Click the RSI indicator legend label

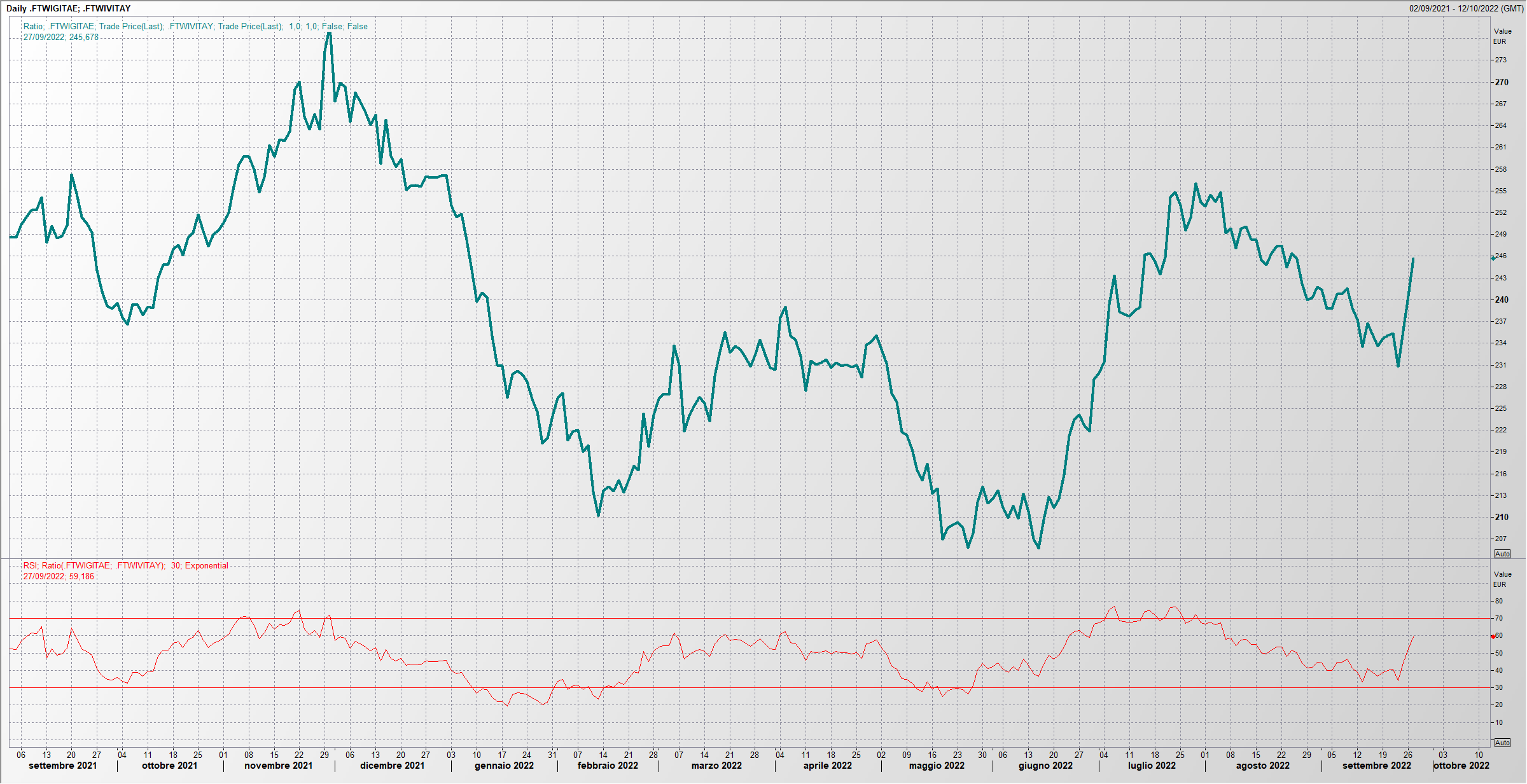[125, 565]
